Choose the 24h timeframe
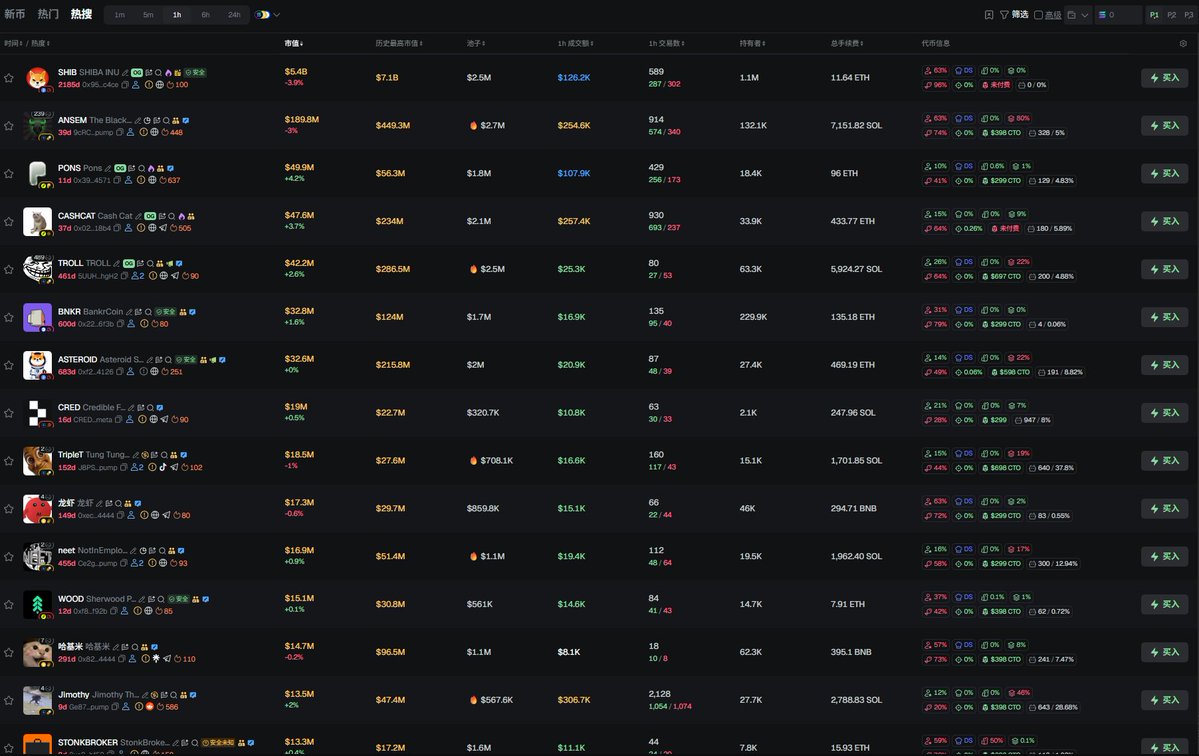 pyautogui.click(x=234, y=15)
